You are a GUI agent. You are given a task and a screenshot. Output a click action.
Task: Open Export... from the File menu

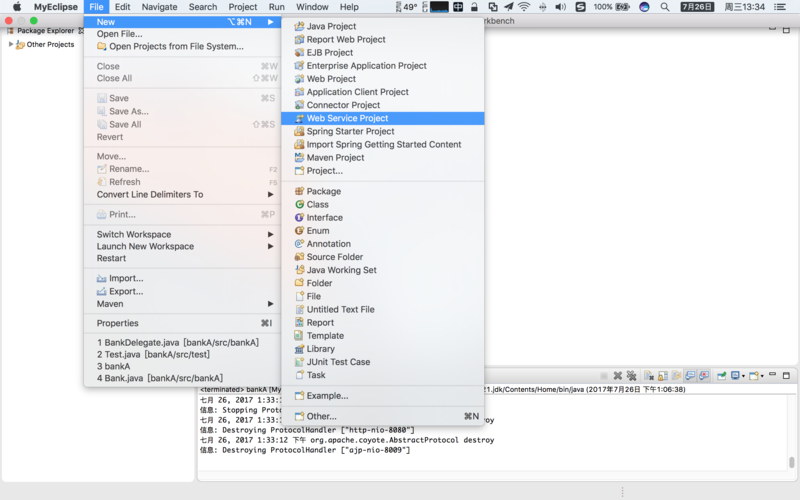tap(182, 291)
